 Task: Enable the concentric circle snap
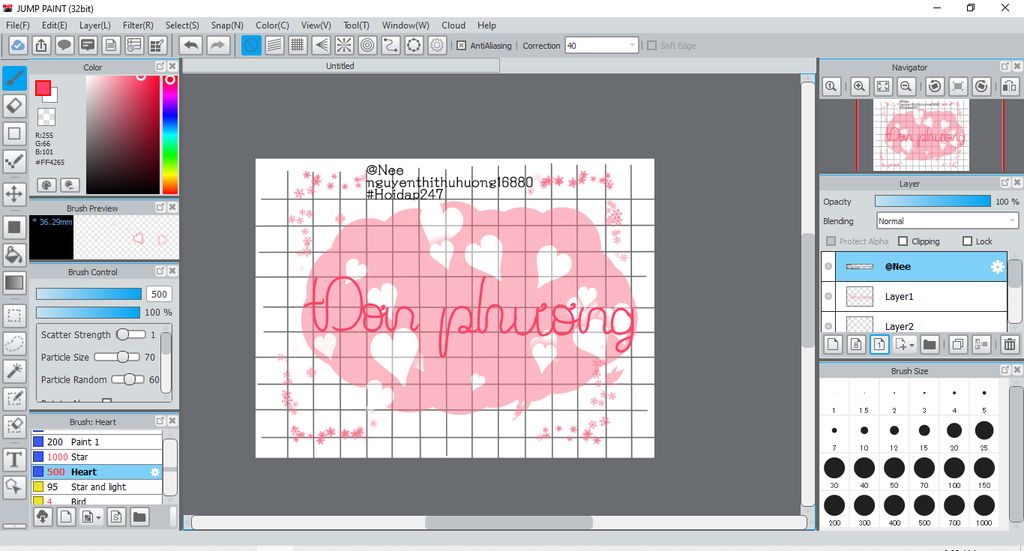point(368,45)
